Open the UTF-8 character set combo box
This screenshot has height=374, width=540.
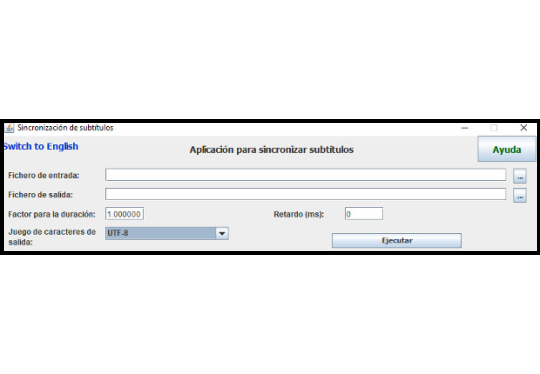[167, 233]
